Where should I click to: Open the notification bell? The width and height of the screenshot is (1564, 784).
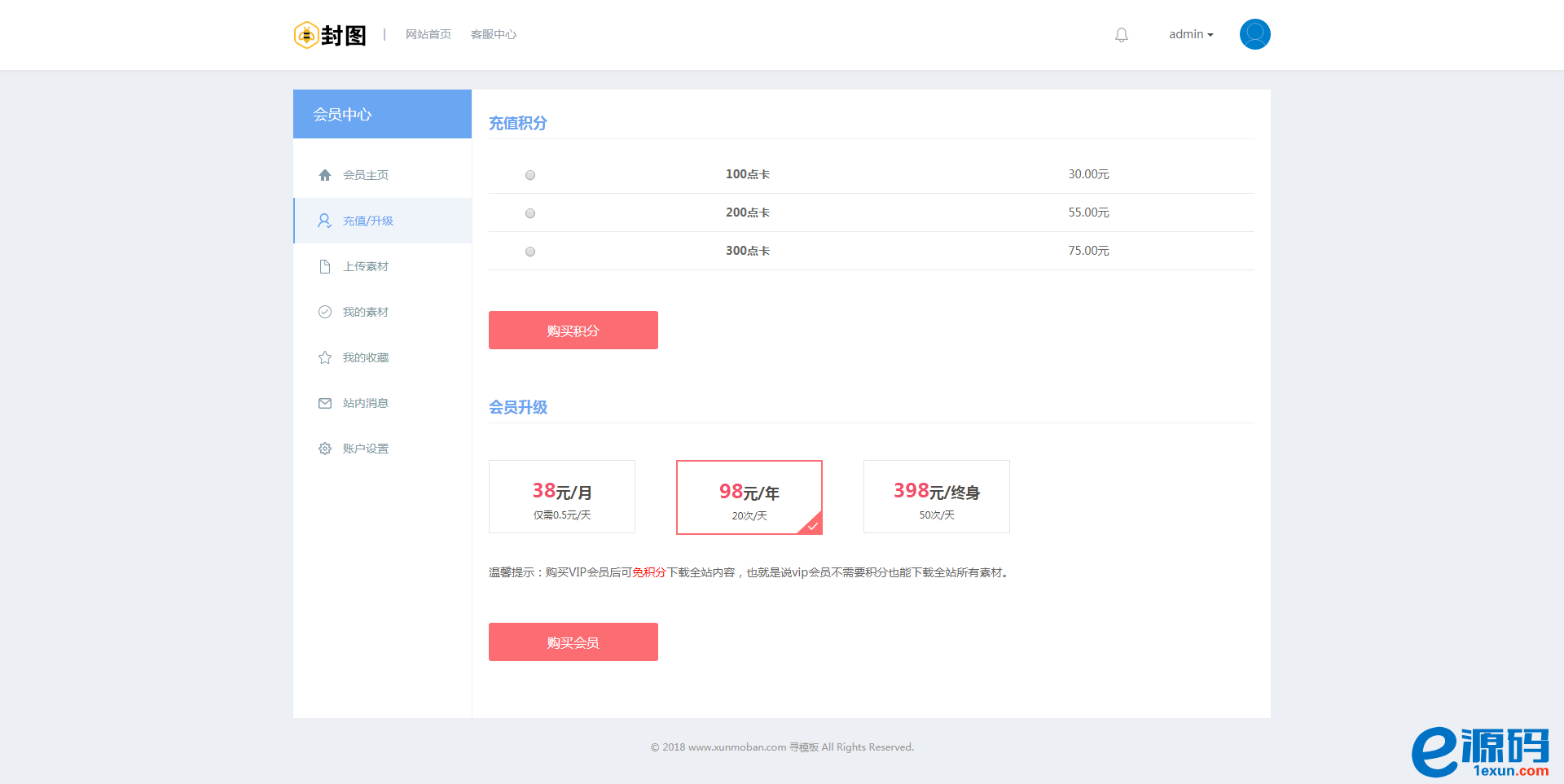click(x=1122, y=35)
